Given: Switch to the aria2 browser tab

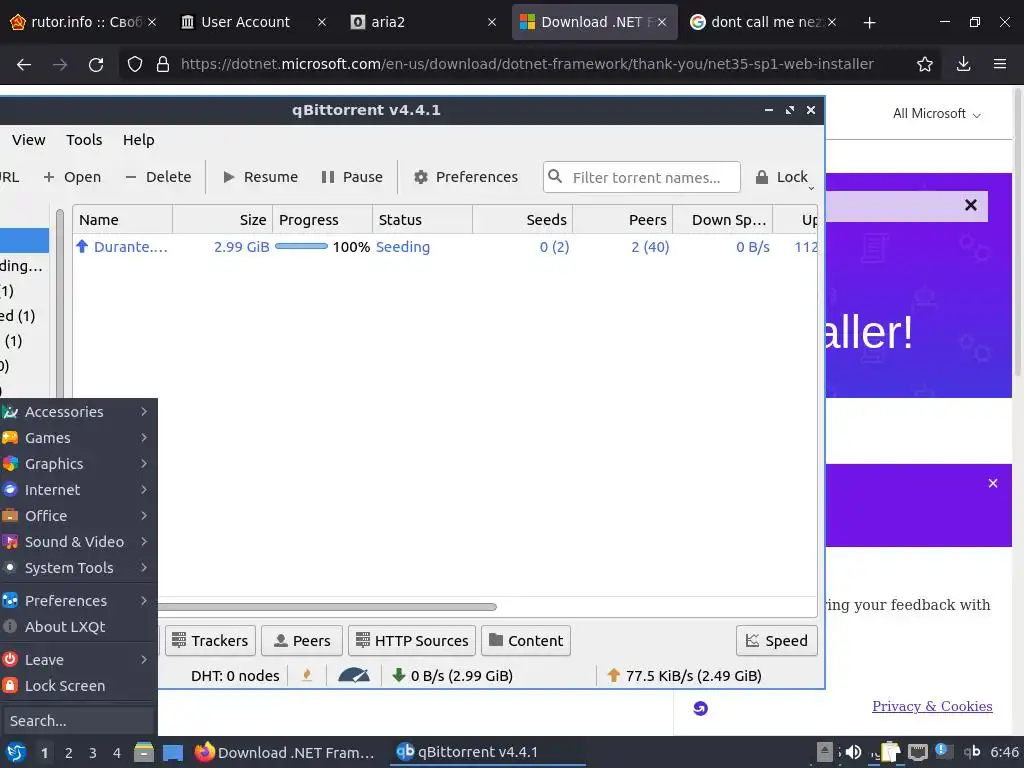Looking at the screenshot, I should pyautogui.click(x=423, y=22).
